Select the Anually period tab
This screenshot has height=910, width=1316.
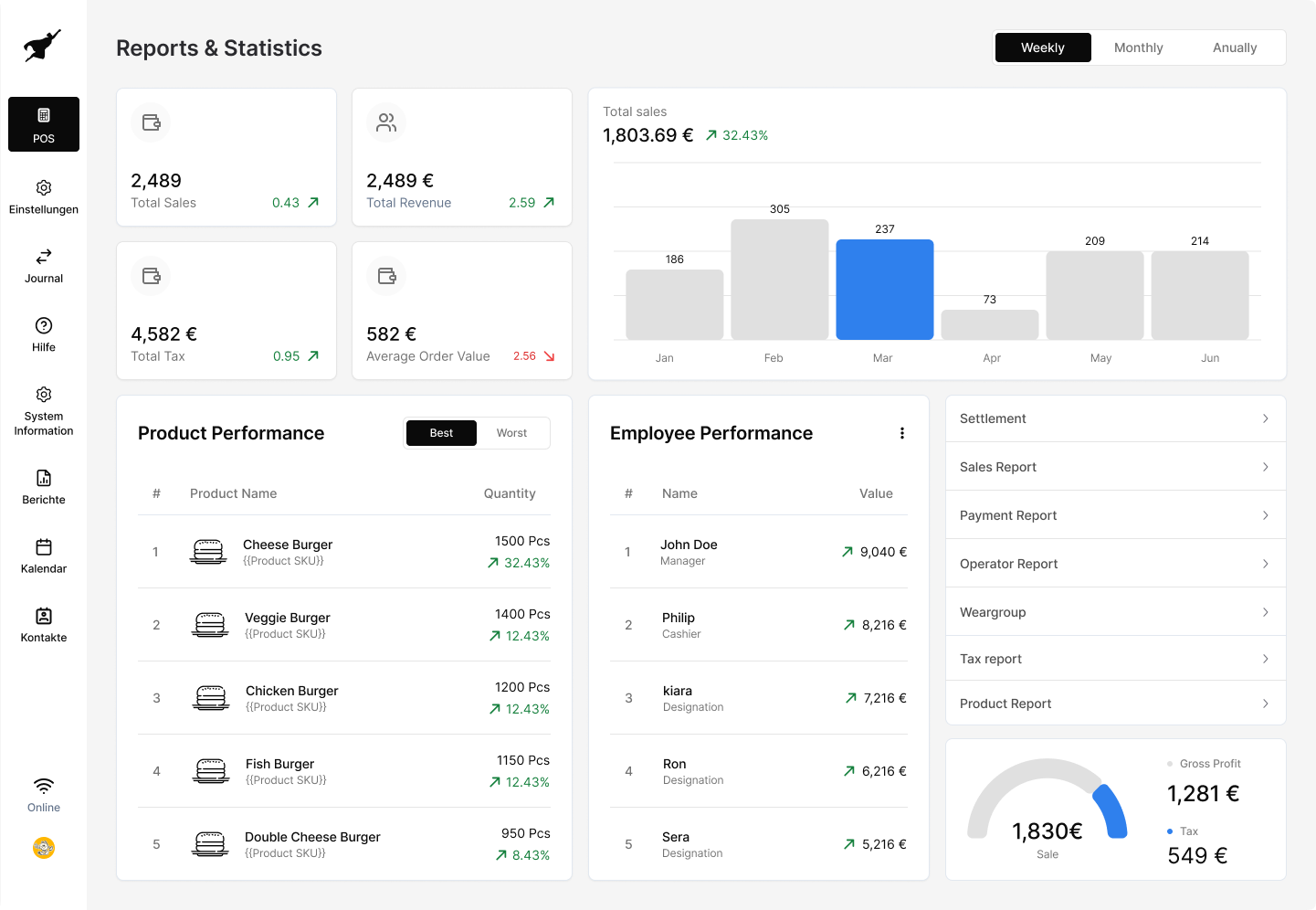click(x=1234, y=48)
